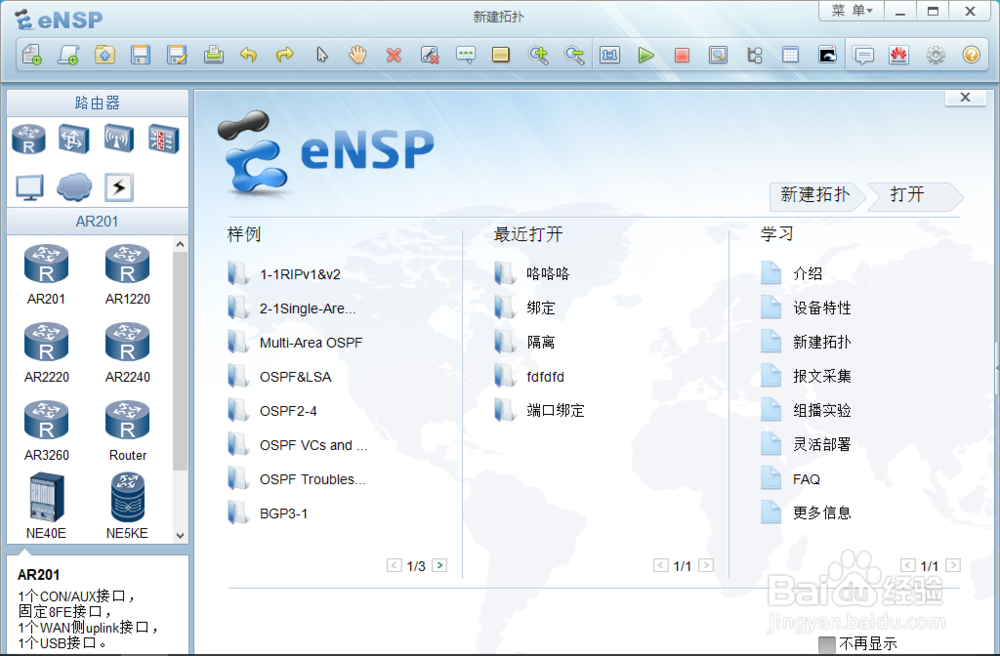This screenshot has width=1000, height=656.
Task: Zoom out with the magnifier minus icon
Action: [x=574, y=55]
